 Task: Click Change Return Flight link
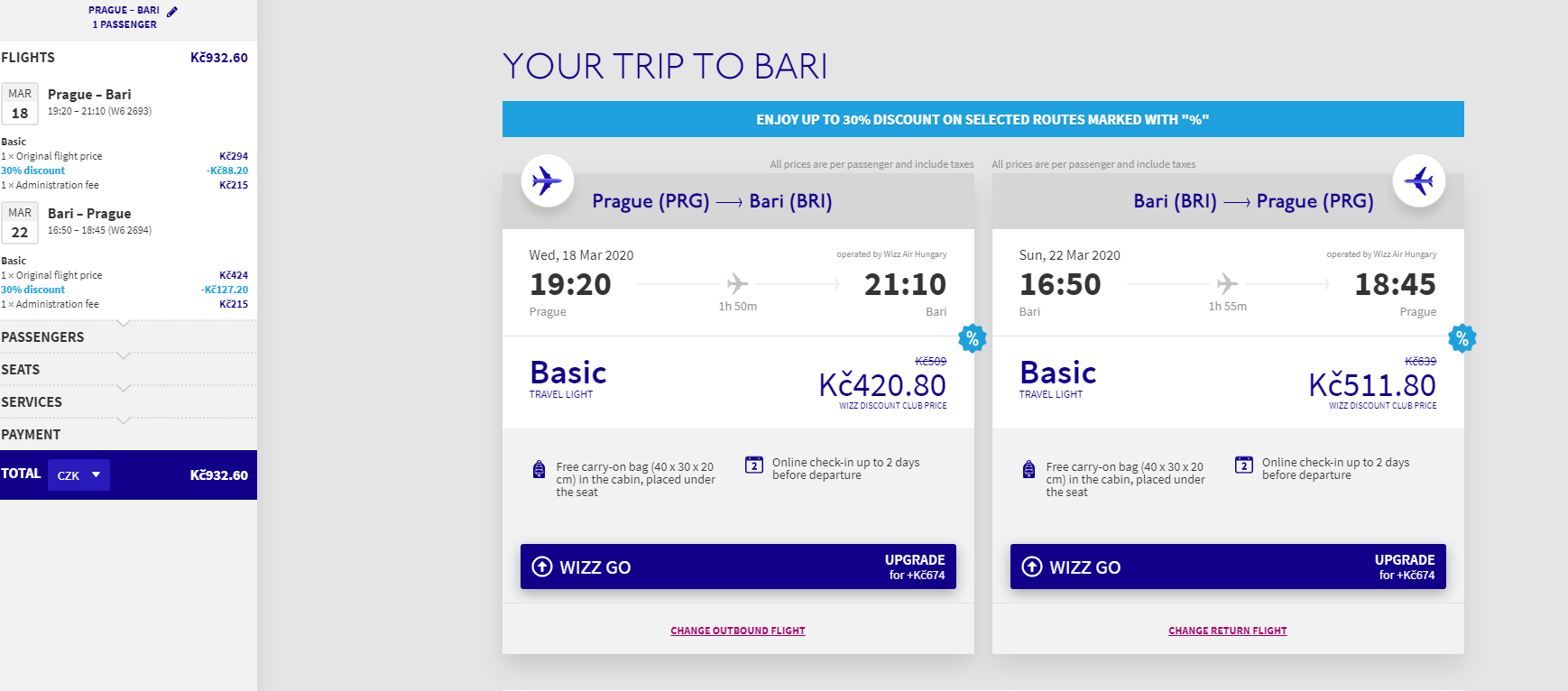pyautogui.click(x=1228, y=631)
